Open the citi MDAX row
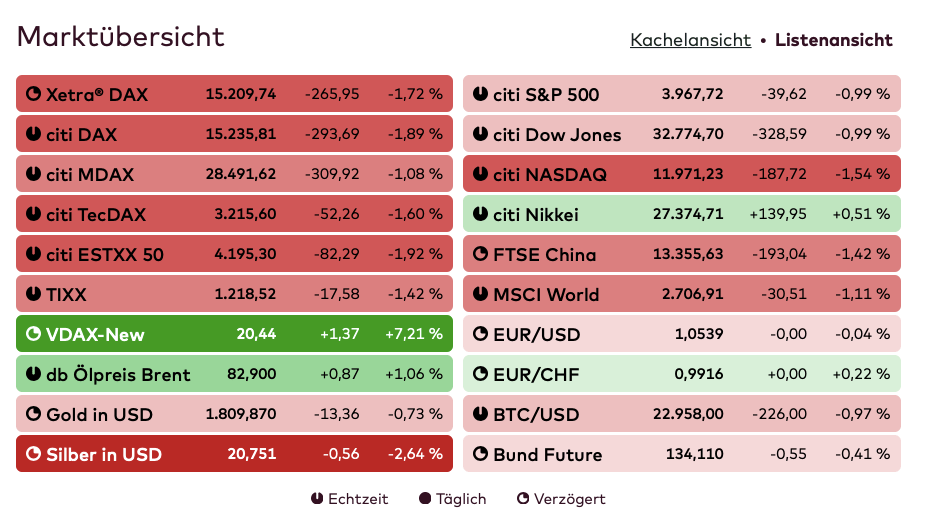Screen dimensions: 929x531 point(234,174)
